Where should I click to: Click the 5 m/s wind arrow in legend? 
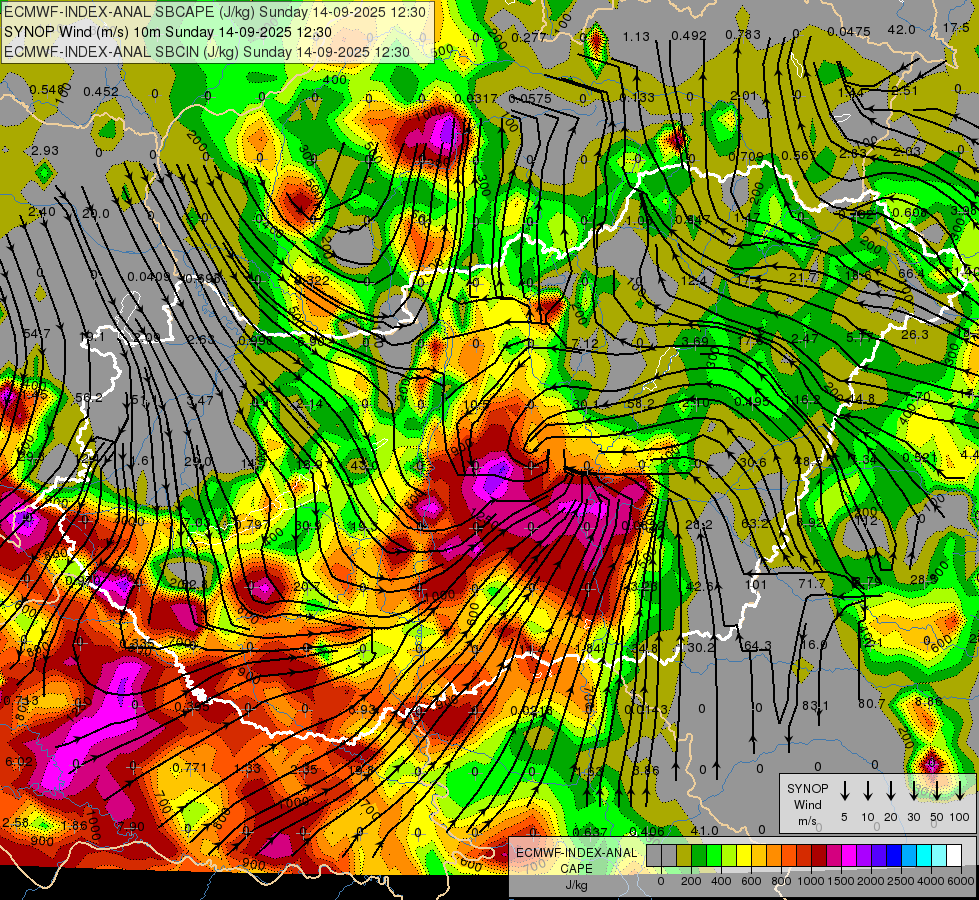pyautogui.click(x=845, y=791)
